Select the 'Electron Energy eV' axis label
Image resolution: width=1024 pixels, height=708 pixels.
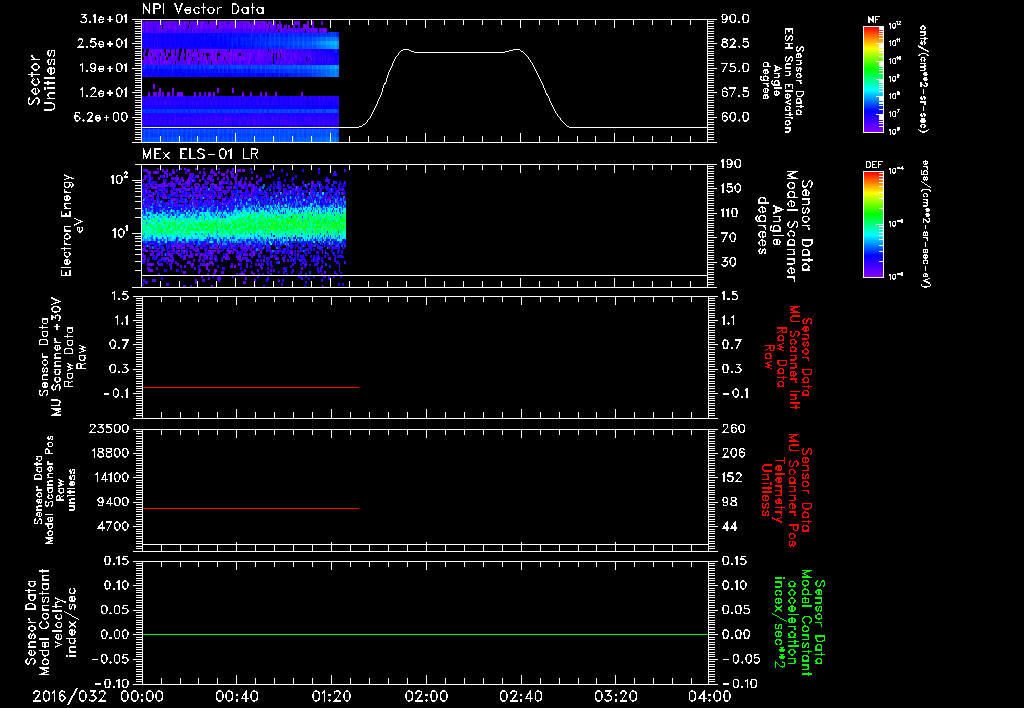[x=72, y=225]
